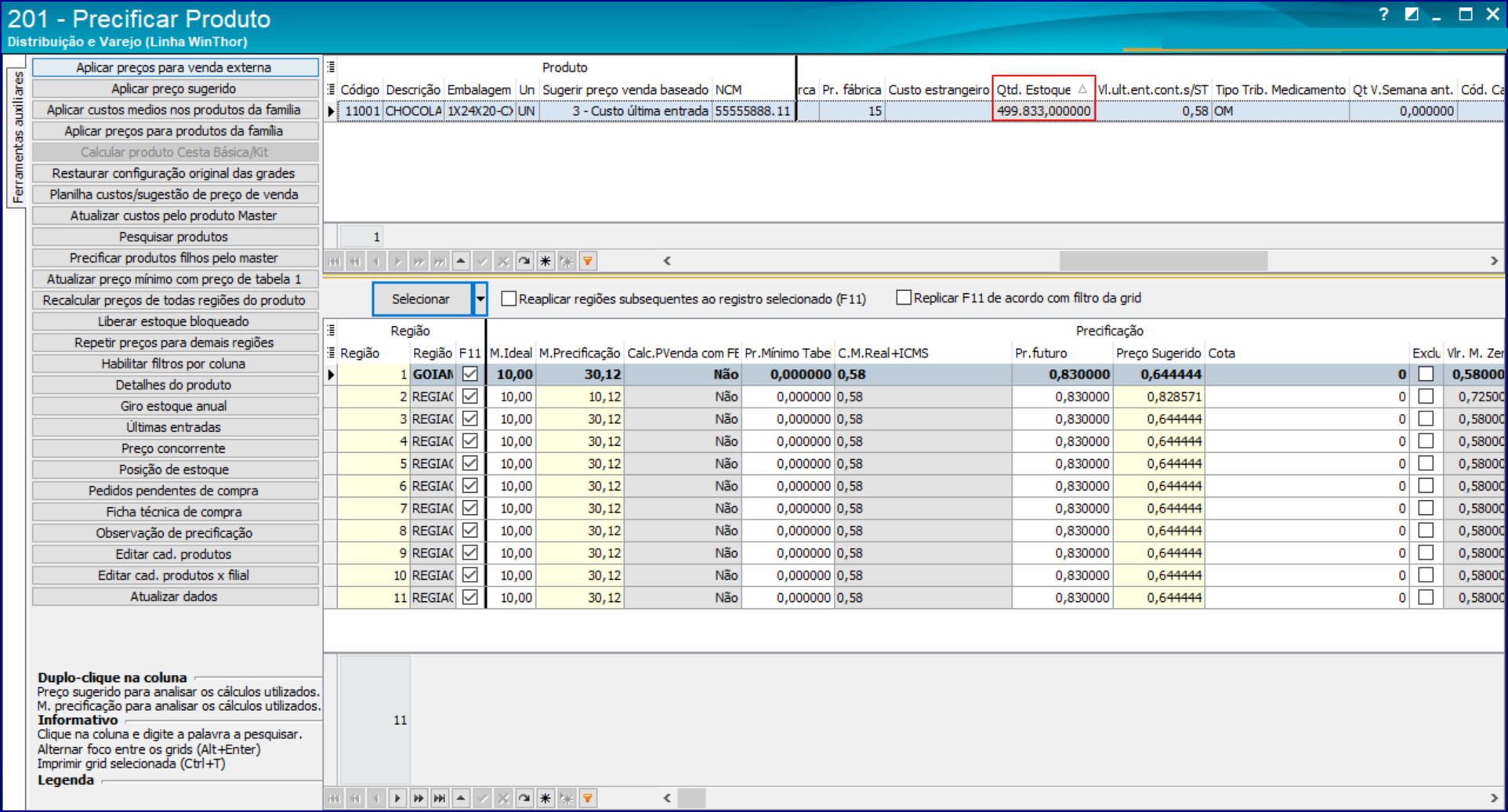The image size is (1508, 812).
Task: Open the Ferramentas auxiliares vertical tab
Action: (17, 138)
